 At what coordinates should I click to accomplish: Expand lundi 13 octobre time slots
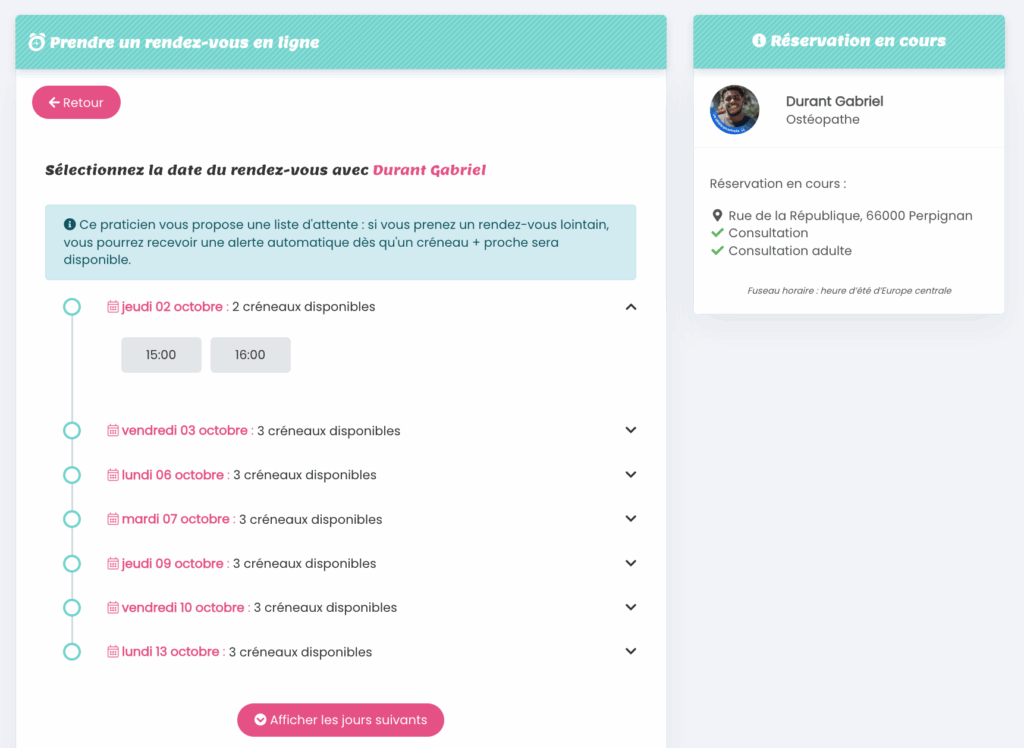pyautogui.click(x=630, y=651)
